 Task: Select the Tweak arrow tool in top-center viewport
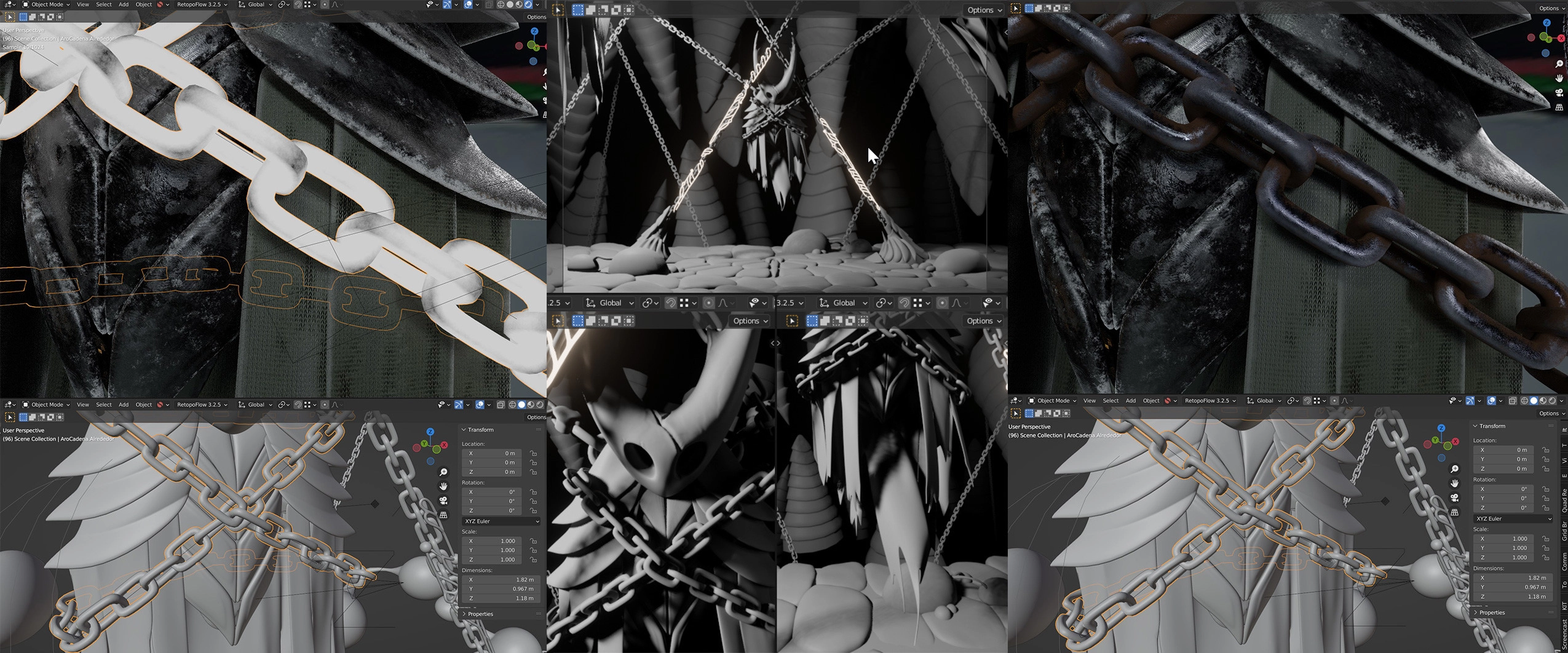point(558,10)
